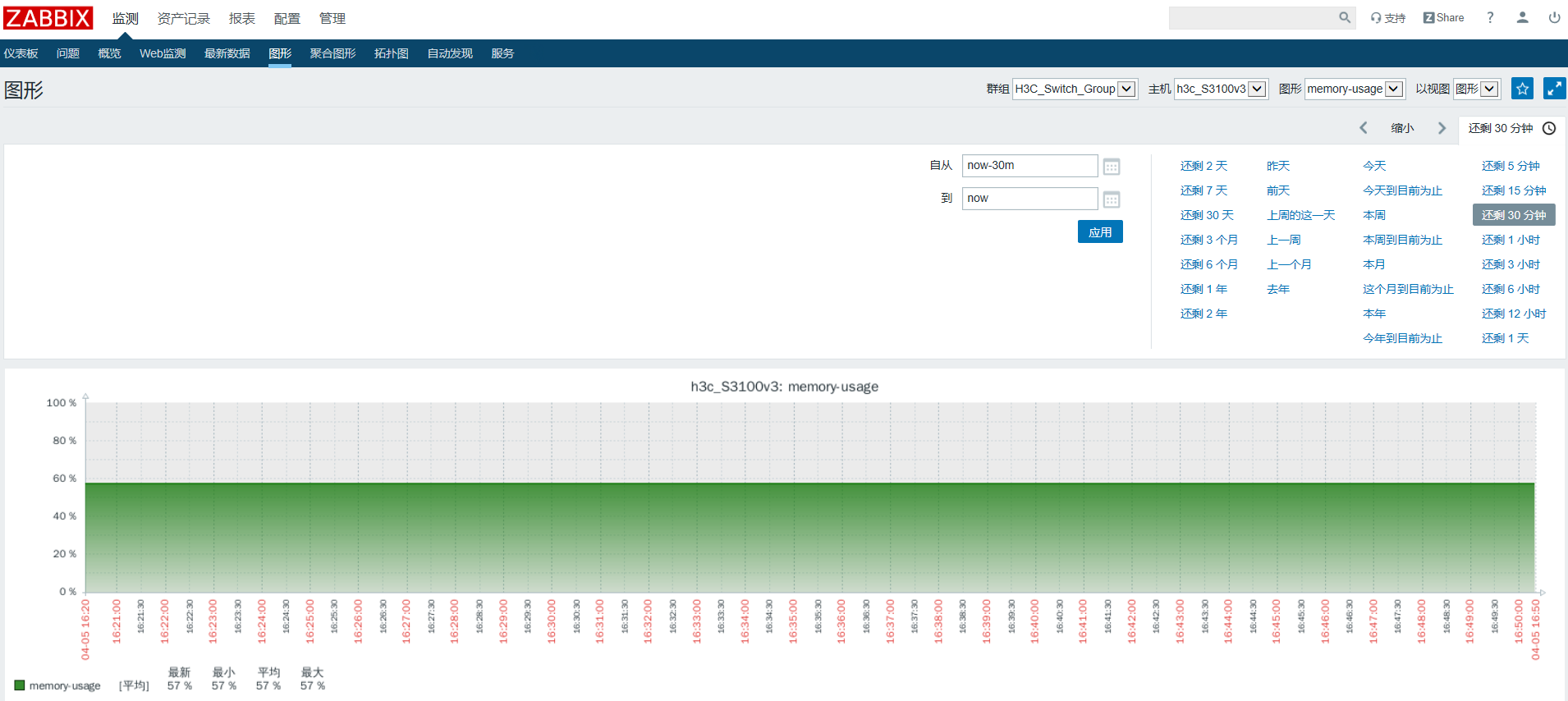Select 这个月到目前为止 time range

(1408, 289)
